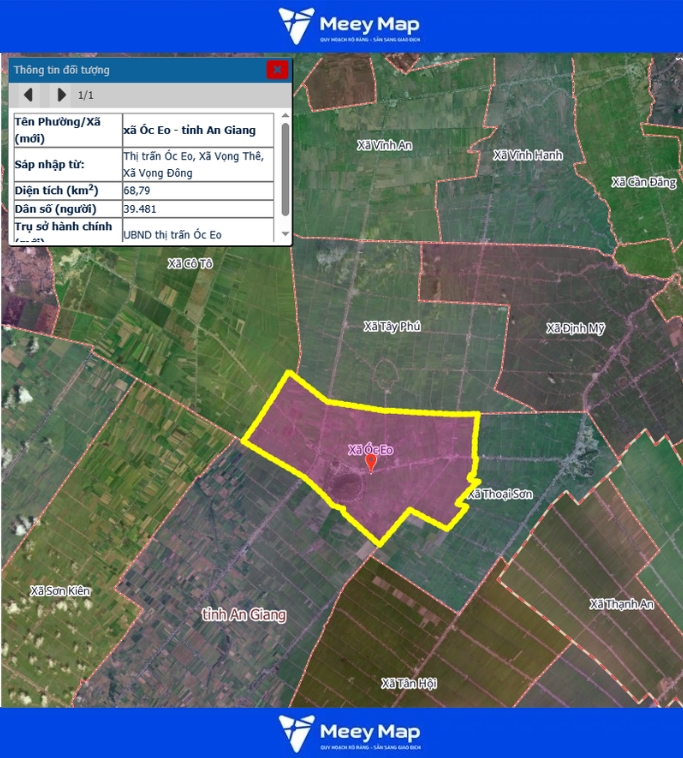Click the red location pin on Xã Óc Eo
This screenshot has width=683, height=758.
click(x=371, y=462)
